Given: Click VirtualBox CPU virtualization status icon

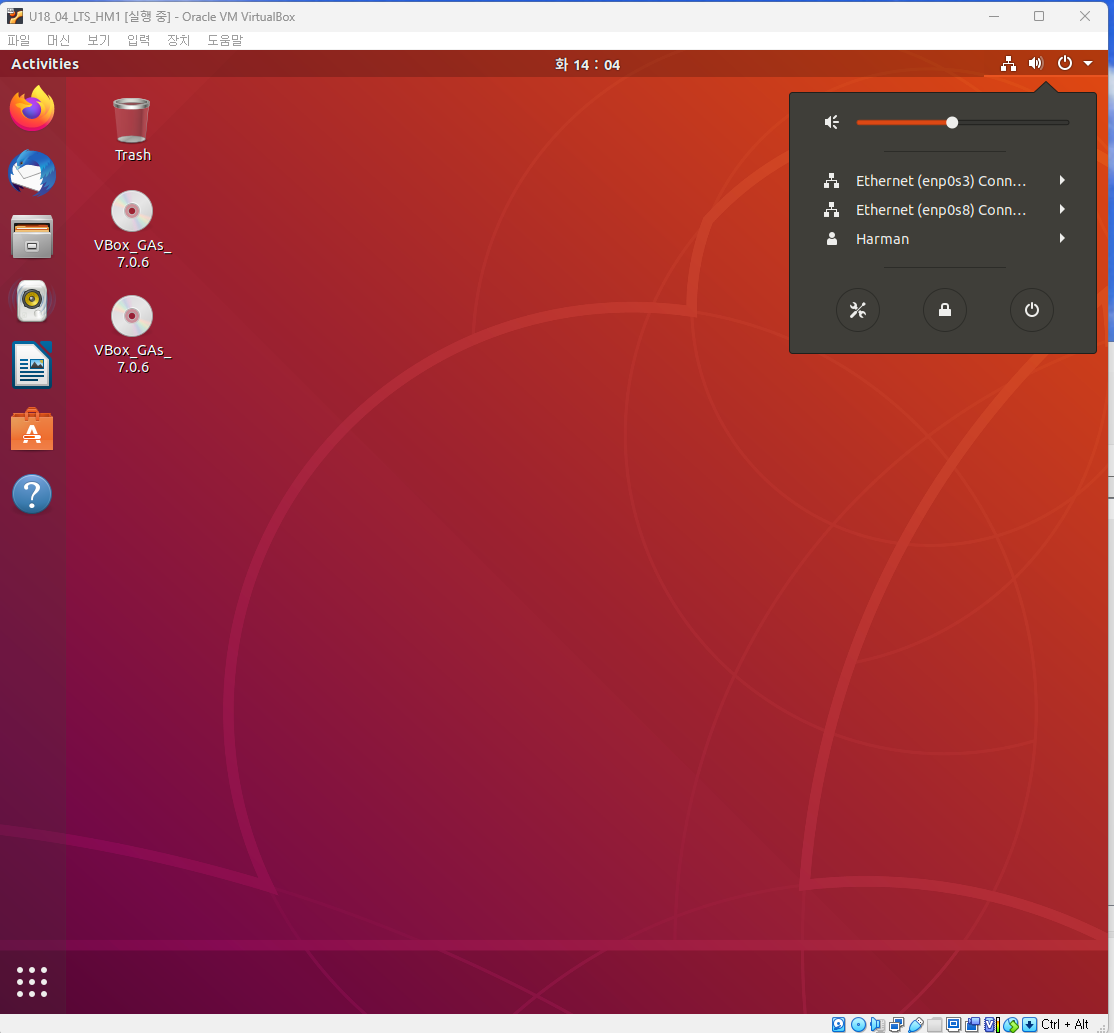Looking at the screenshot, I should pos(992,1024).
